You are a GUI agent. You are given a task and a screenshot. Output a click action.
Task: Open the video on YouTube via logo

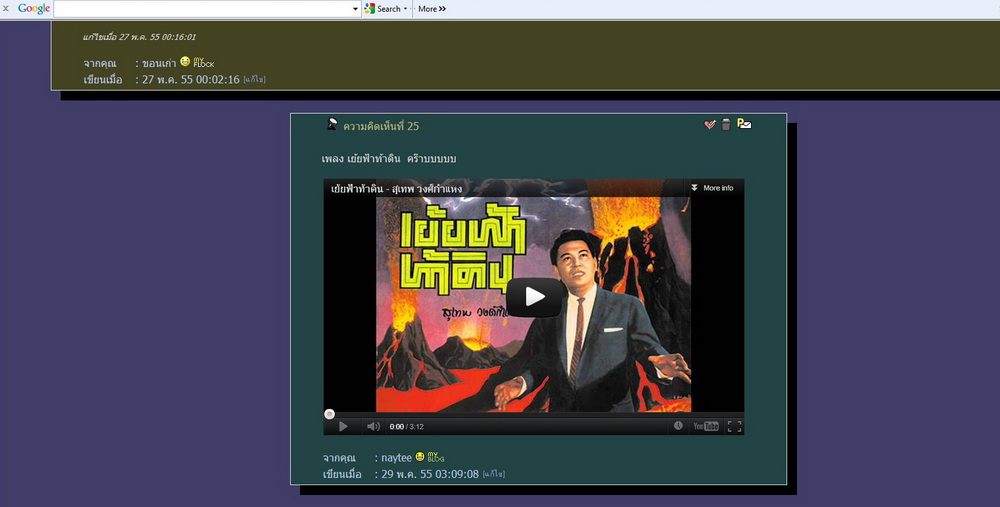(x=706, y=427)
